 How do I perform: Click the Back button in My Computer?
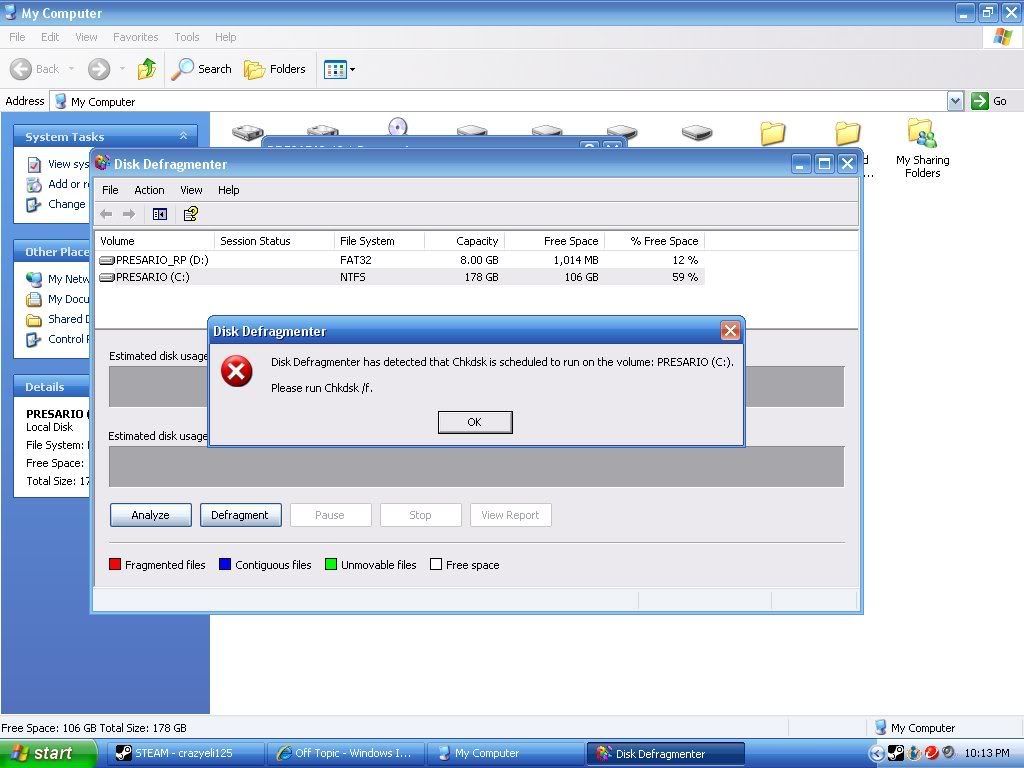point(35,69)
